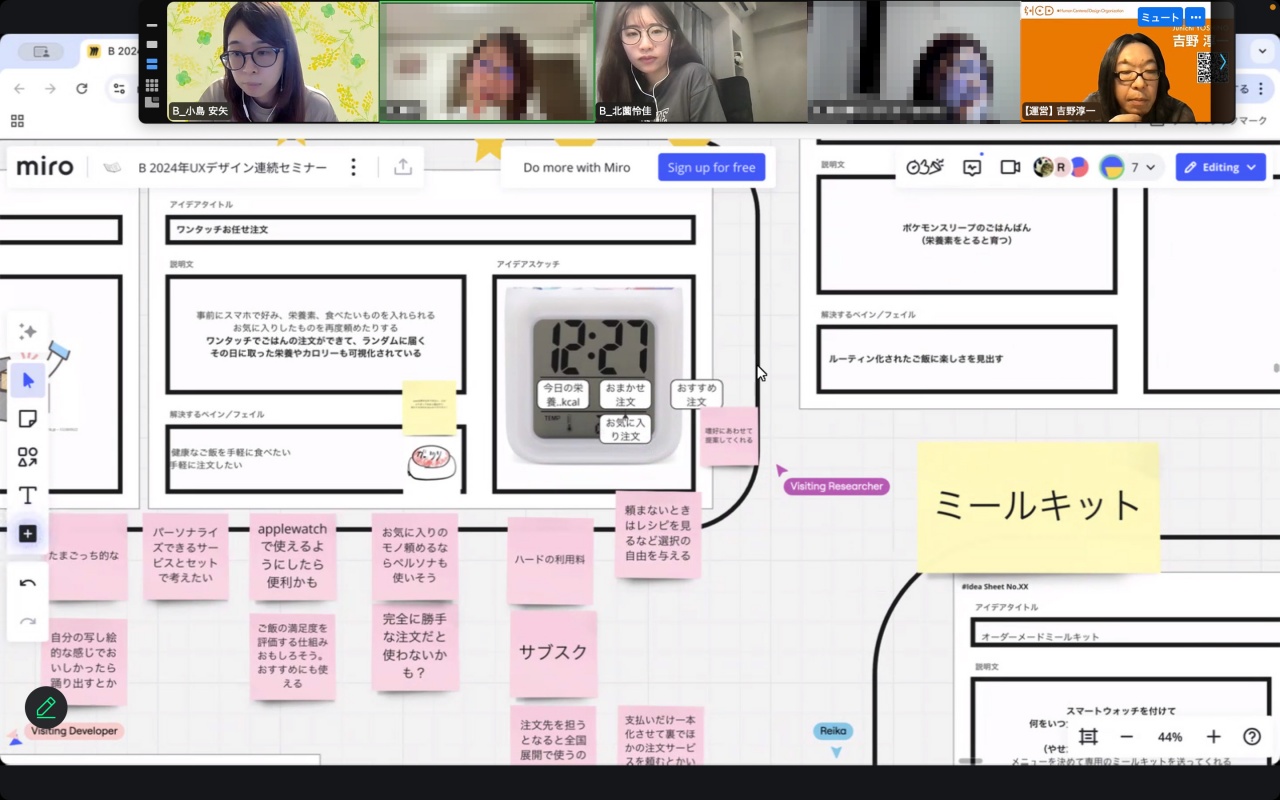
Task: Click 44% zoom level menu
Action: (x=1170, y=737)
